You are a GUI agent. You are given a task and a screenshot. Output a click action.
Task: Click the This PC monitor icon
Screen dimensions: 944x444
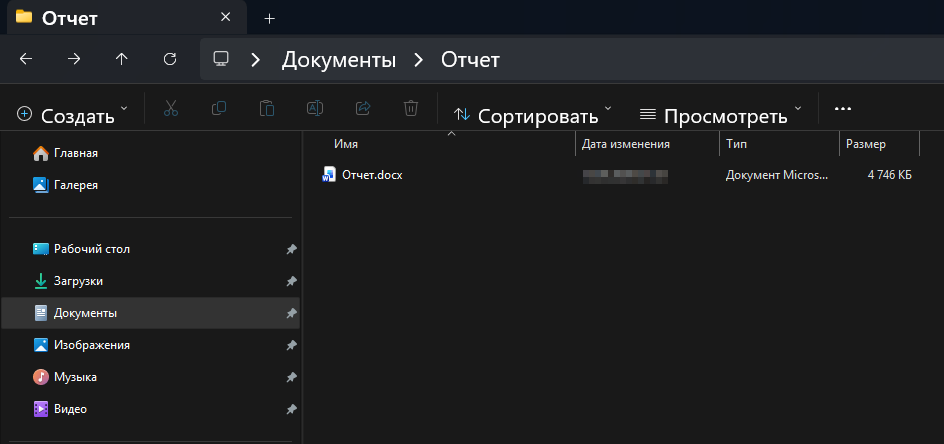(x=221, y=59)
